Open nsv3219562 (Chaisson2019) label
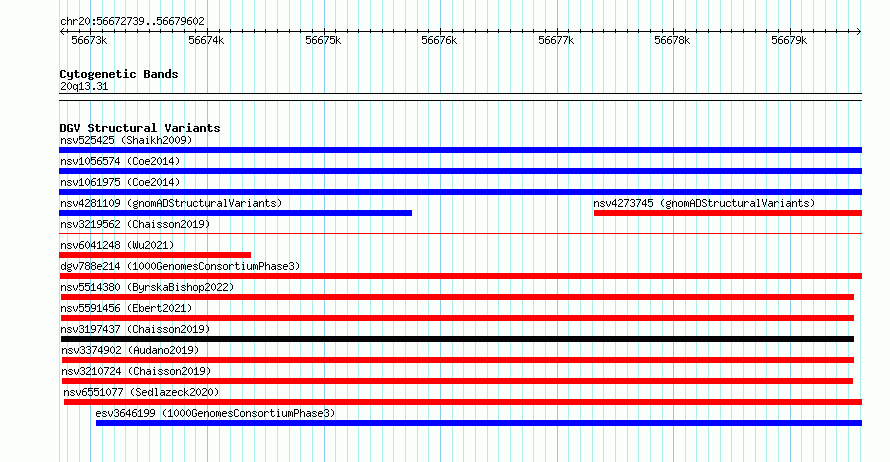 tap(135, 224)
